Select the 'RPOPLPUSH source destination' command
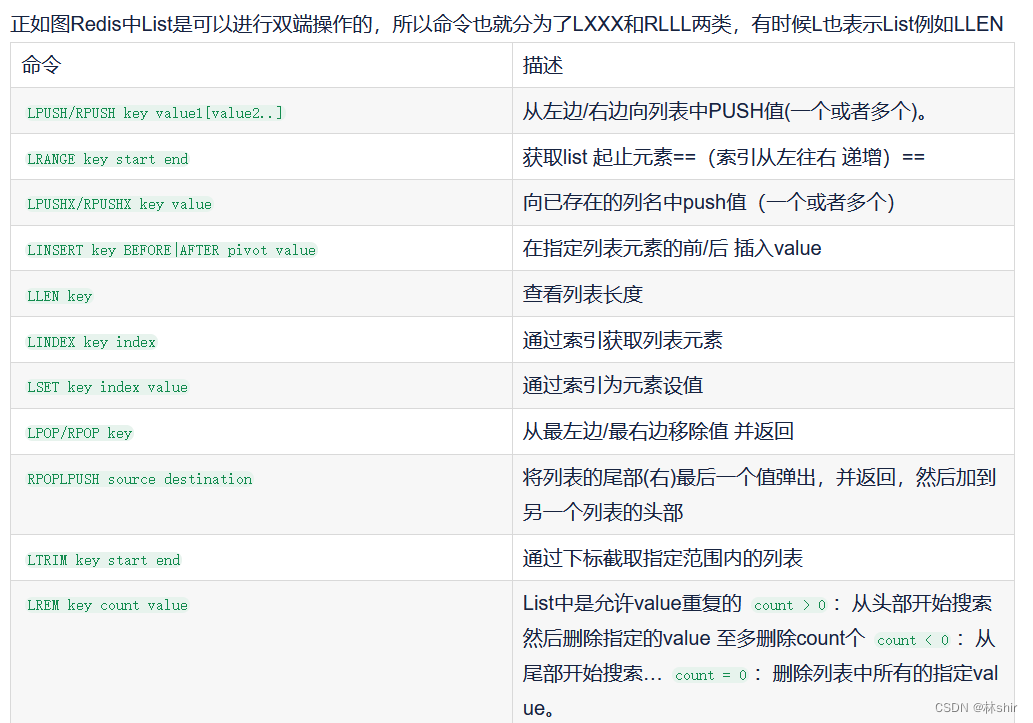 (x=140, y=480)
